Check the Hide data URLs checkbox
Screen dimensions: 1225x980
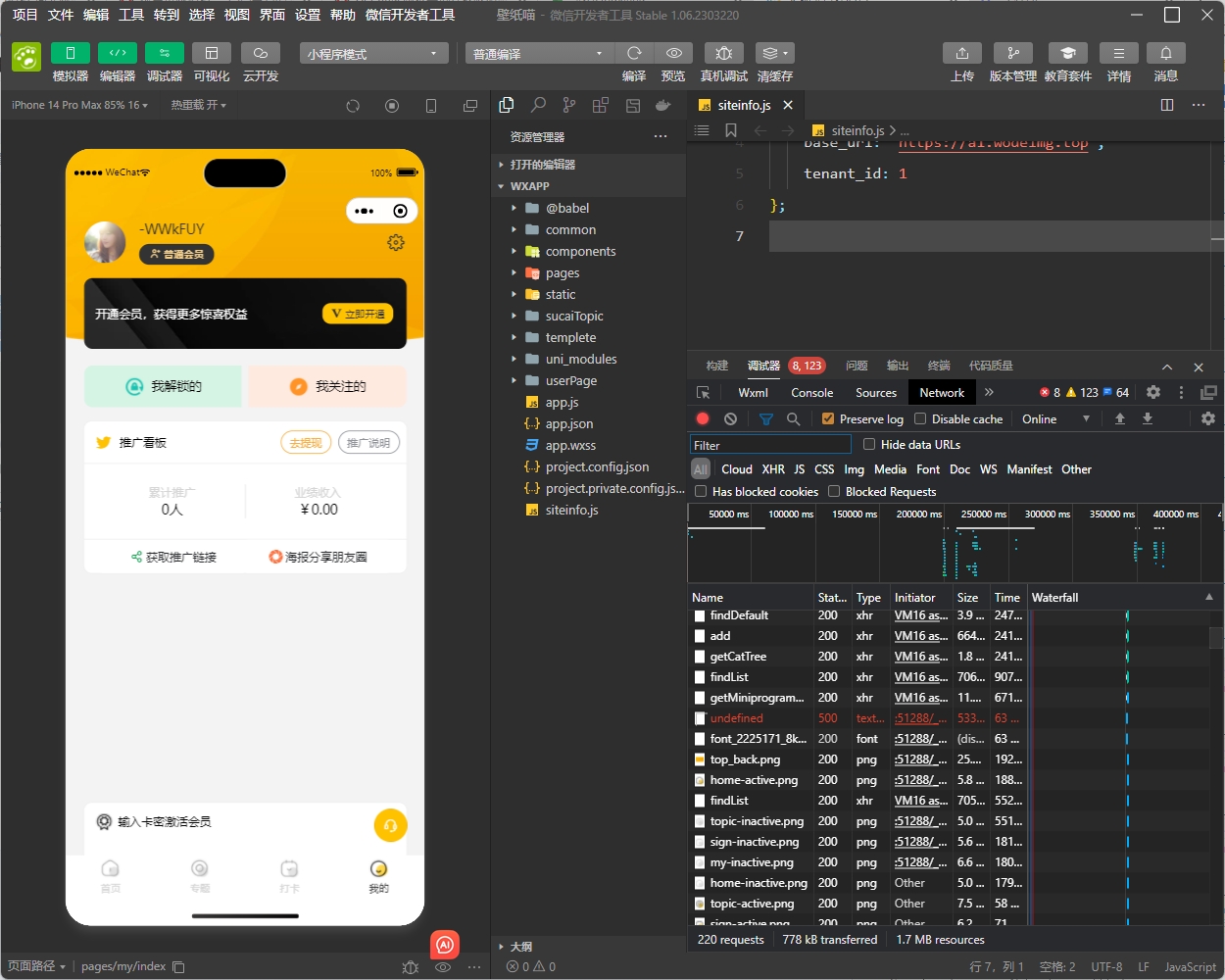coord(869,444)
